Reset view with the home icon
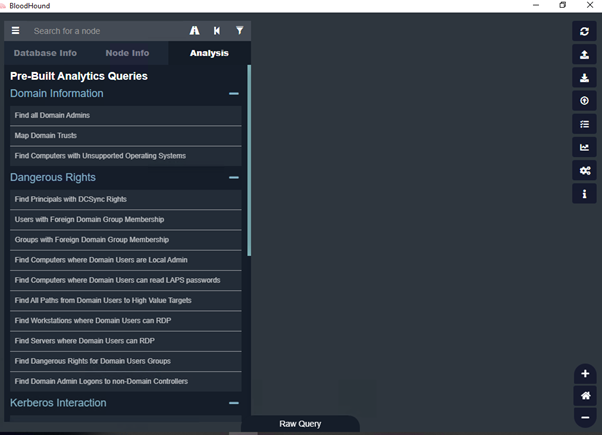 tap(585, 396)
